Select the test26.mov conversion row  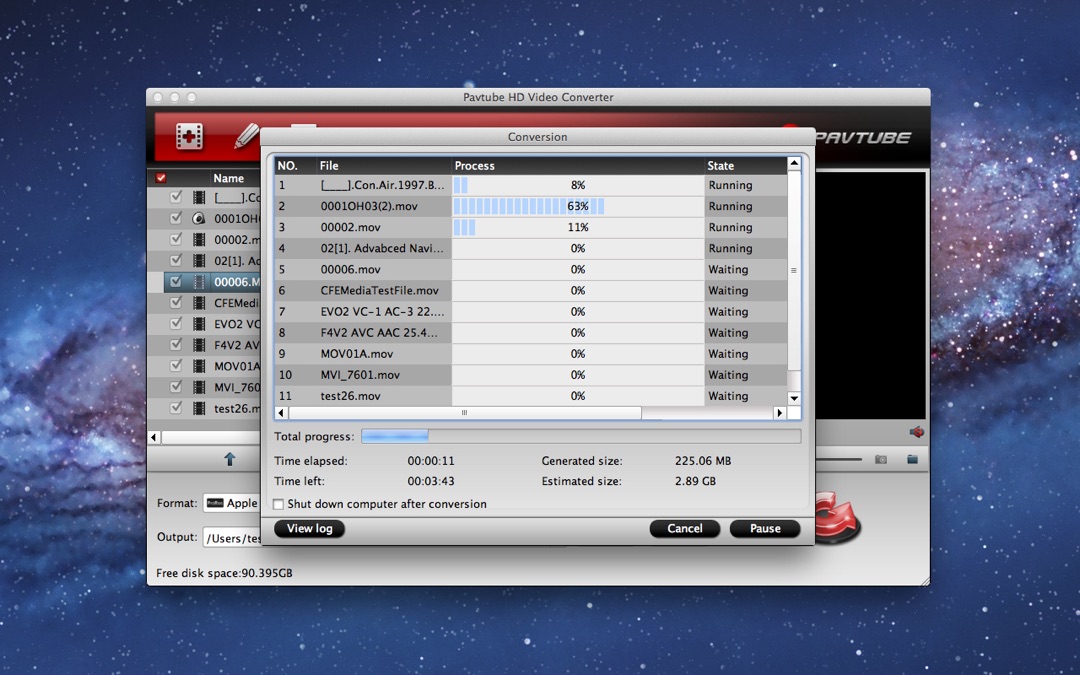530,395
